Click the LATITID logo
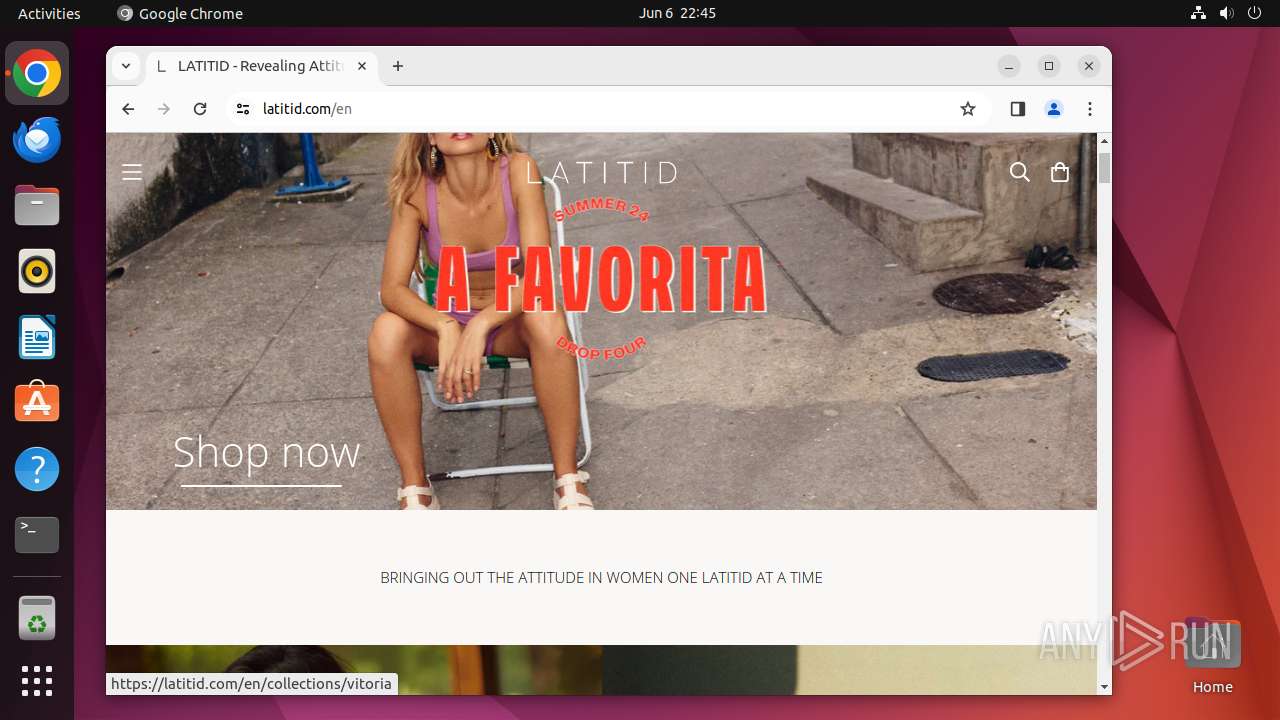This screenshot has height=720, width=1280. pos(602,172)
